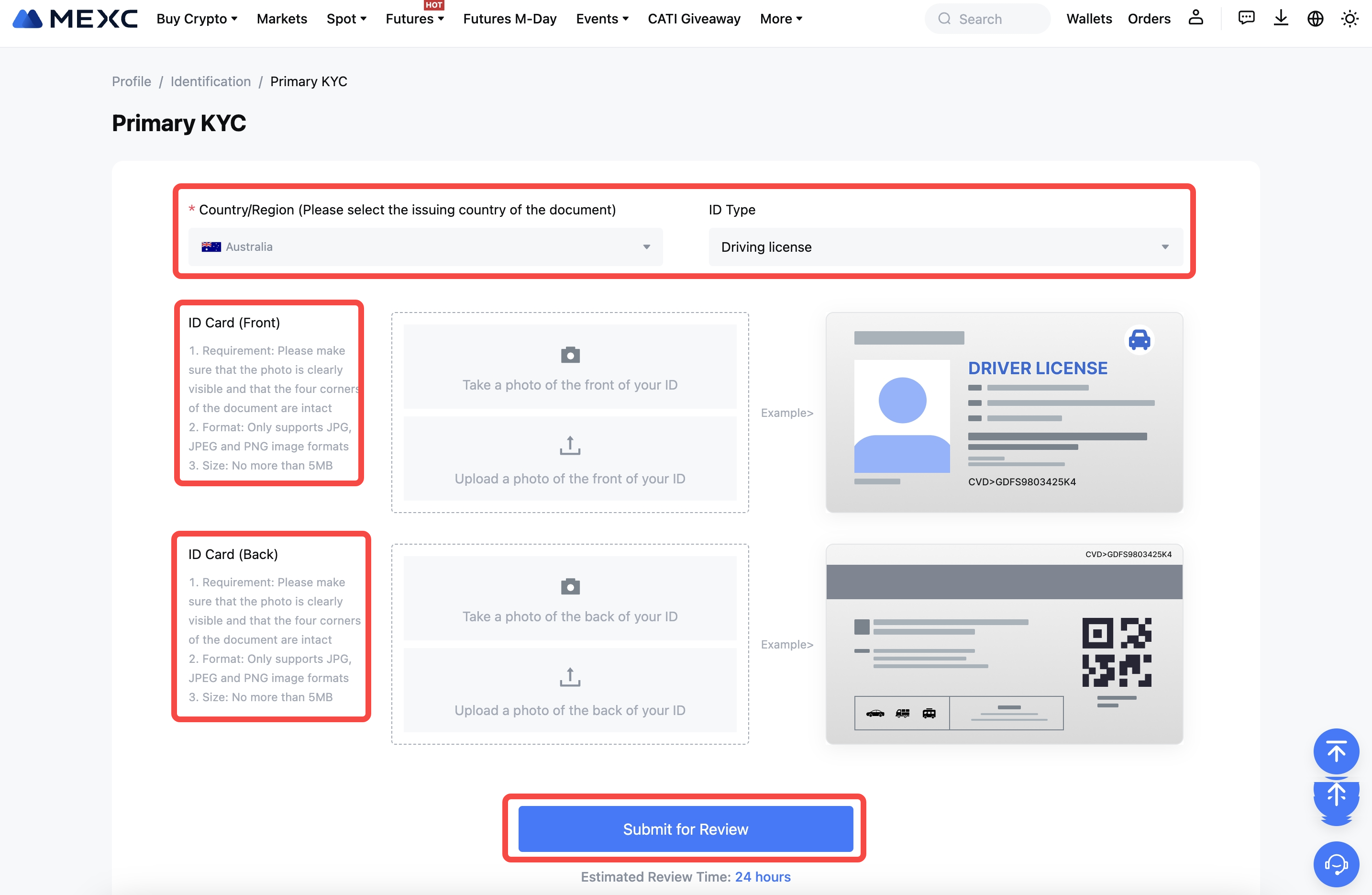Image resolution: width=1372 pixels, height=895 pixels.
Task: Click the Profile breadcrumb link
Action: pyautogui.click(x=132, y=81)
